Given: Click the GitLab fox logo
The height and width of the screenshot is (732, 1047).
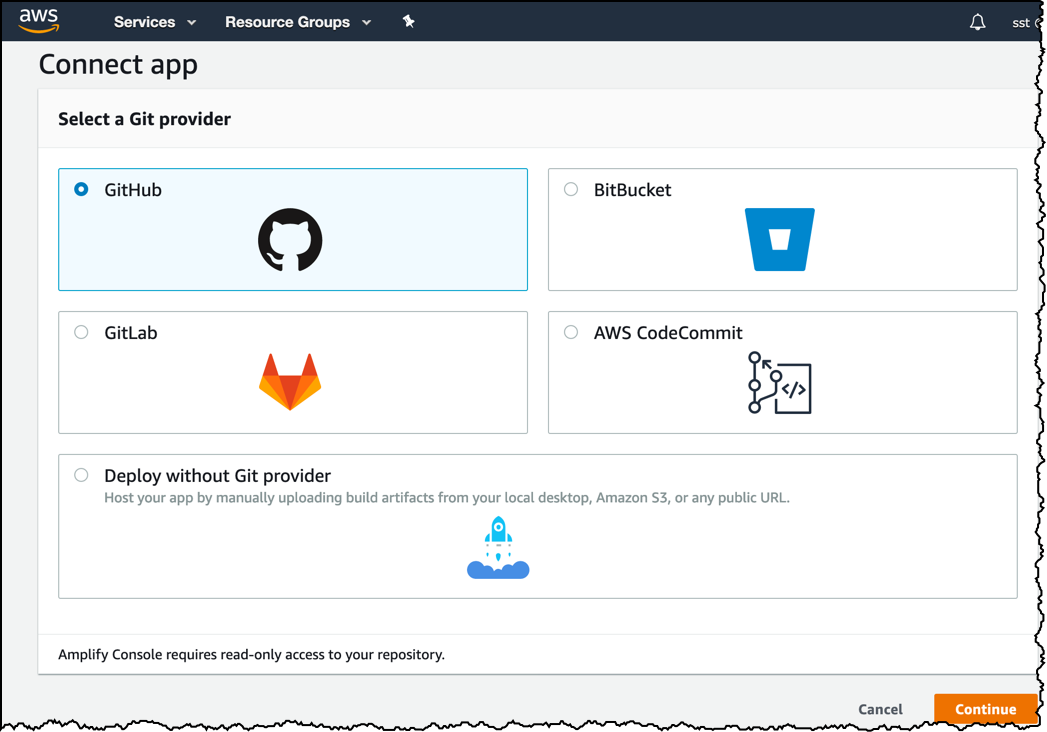Looking at the screenshot, I should click(x=290, y=381).
